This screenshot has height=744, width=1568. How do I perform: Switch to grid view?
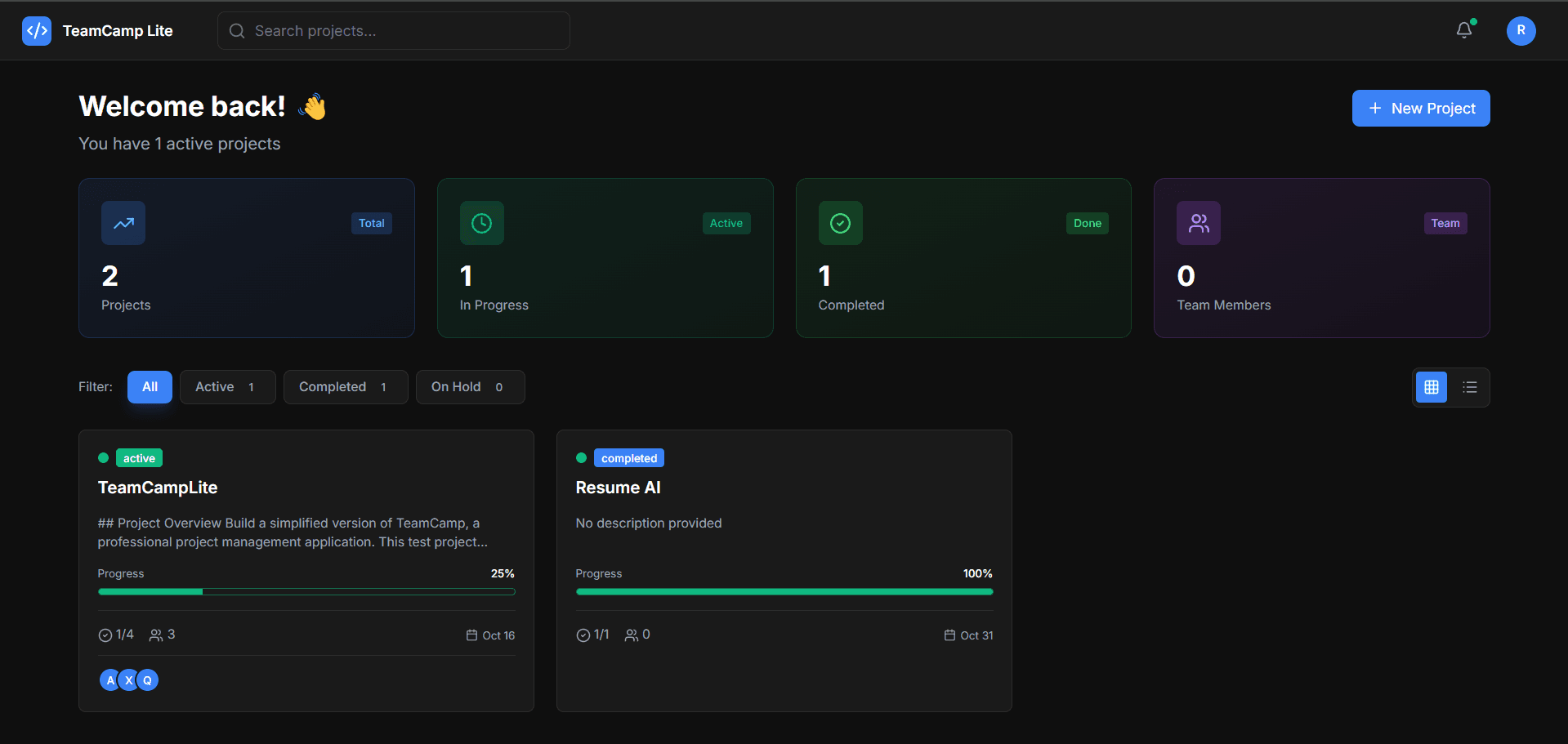point(1432,387)
